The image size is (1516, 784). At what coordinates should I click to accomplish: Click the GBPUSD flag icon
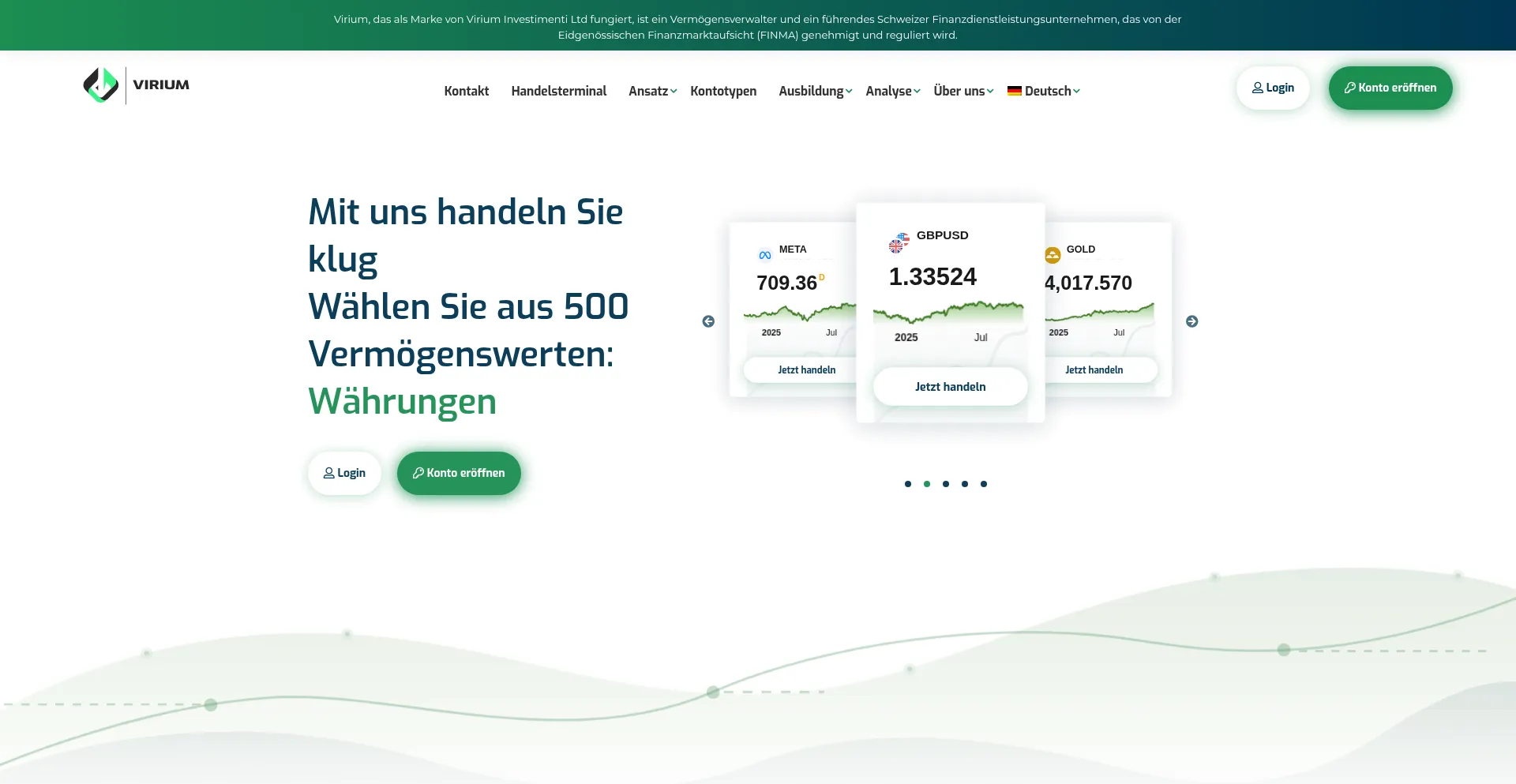click(899, 243)
